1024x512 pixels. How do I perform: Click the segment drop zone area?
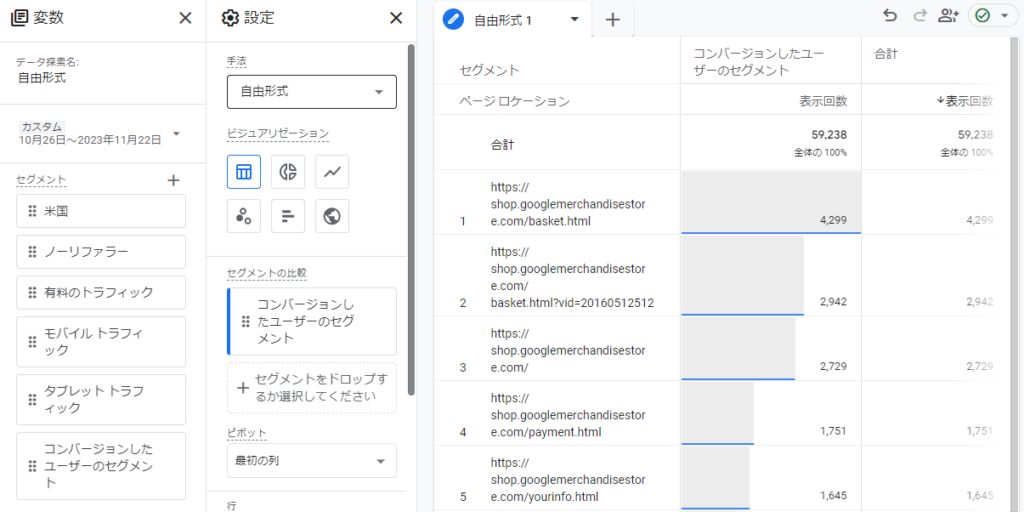312,387
